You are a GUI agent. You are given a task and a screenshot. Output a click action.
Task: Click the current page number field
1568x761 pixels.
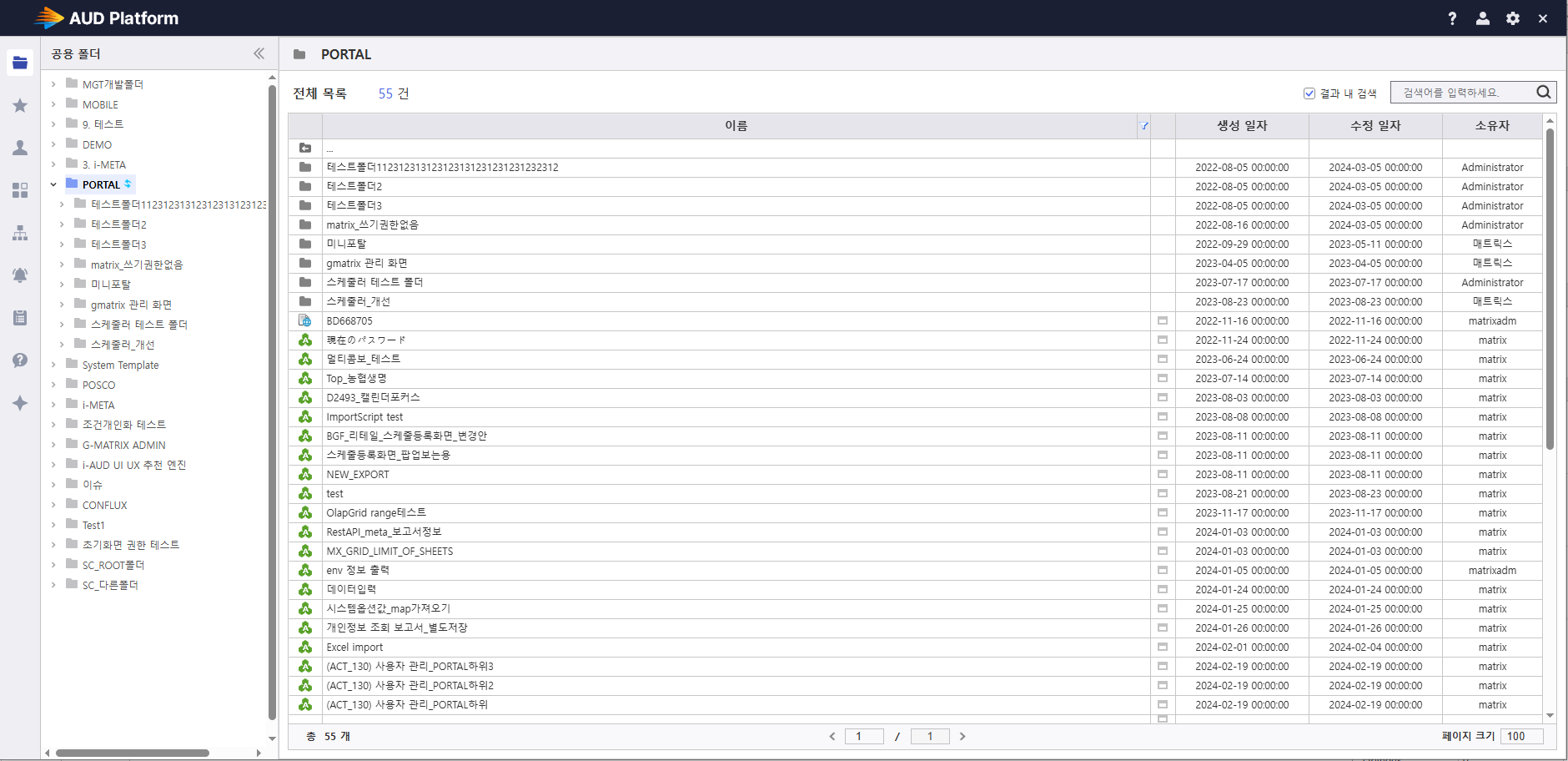tap(864, 736)
